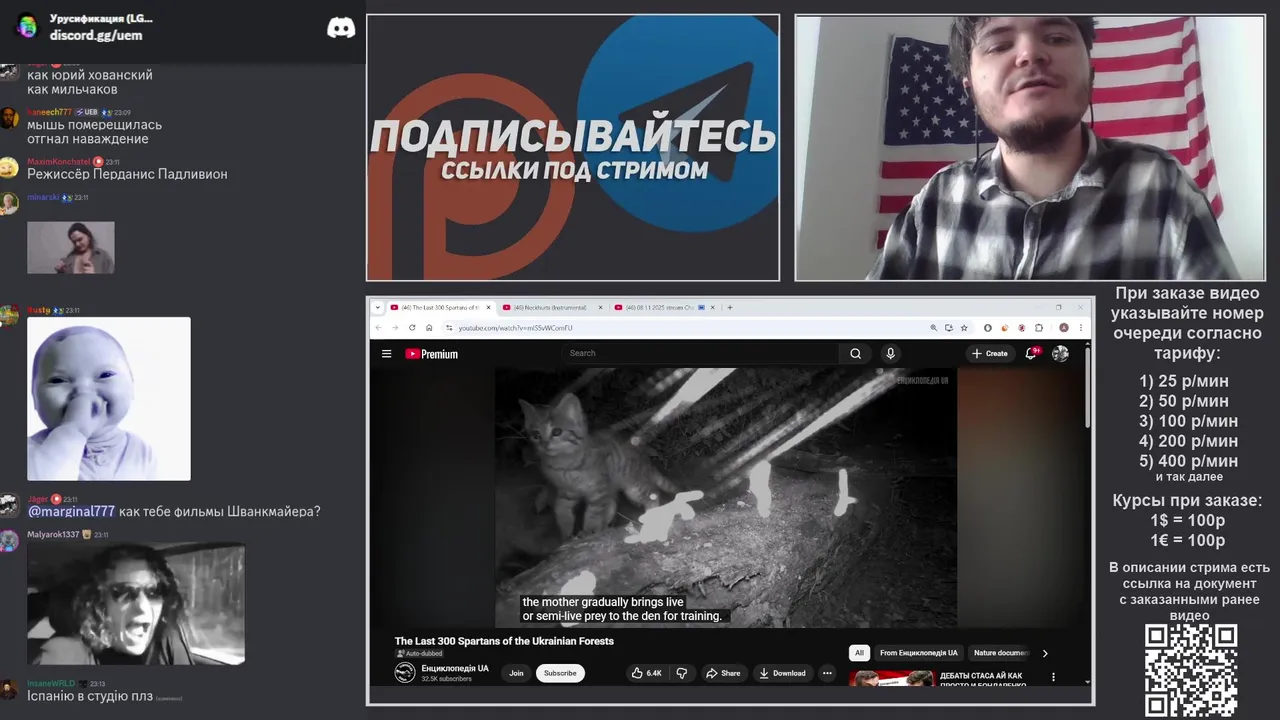Click message 'Іспанію в студію плз'
Viewport: 1280px width, 720px height.
point(90,696)
